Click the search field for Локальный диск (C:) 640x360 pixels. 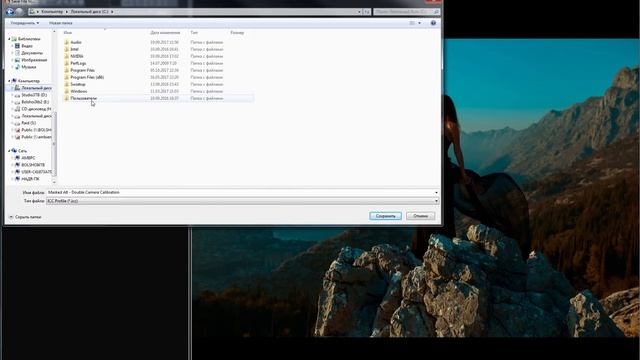coord(407,12)
